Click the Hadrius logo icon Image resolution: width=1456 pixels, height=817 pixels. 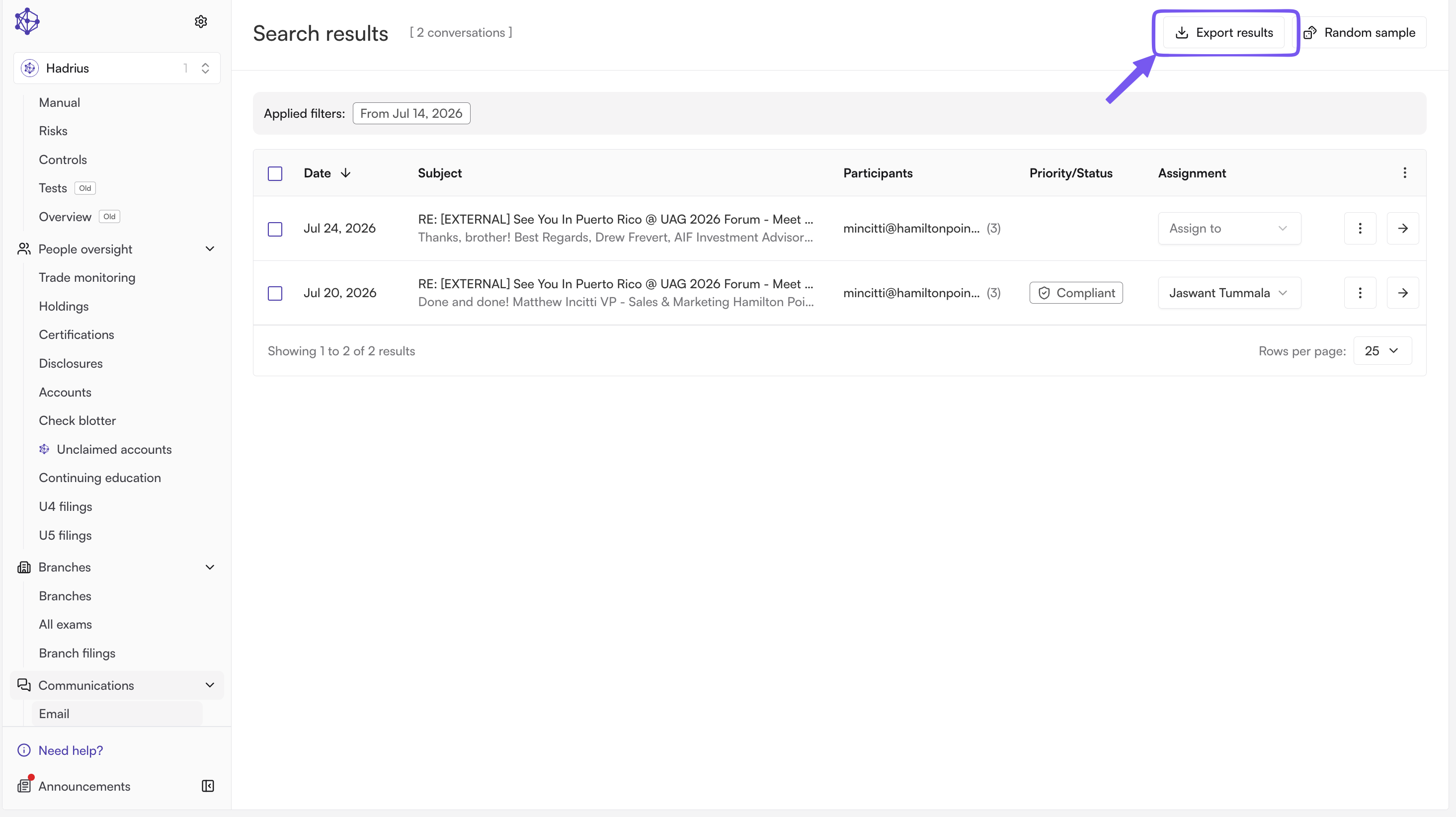pos(27,21)
